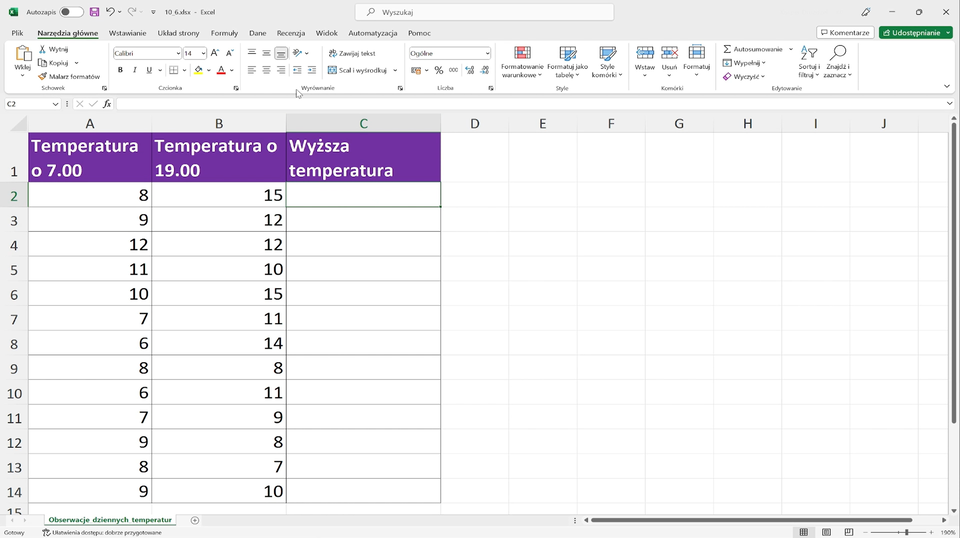Click the Autosumowanie sigma icon

pyautogui.click(x=727, y=49)
